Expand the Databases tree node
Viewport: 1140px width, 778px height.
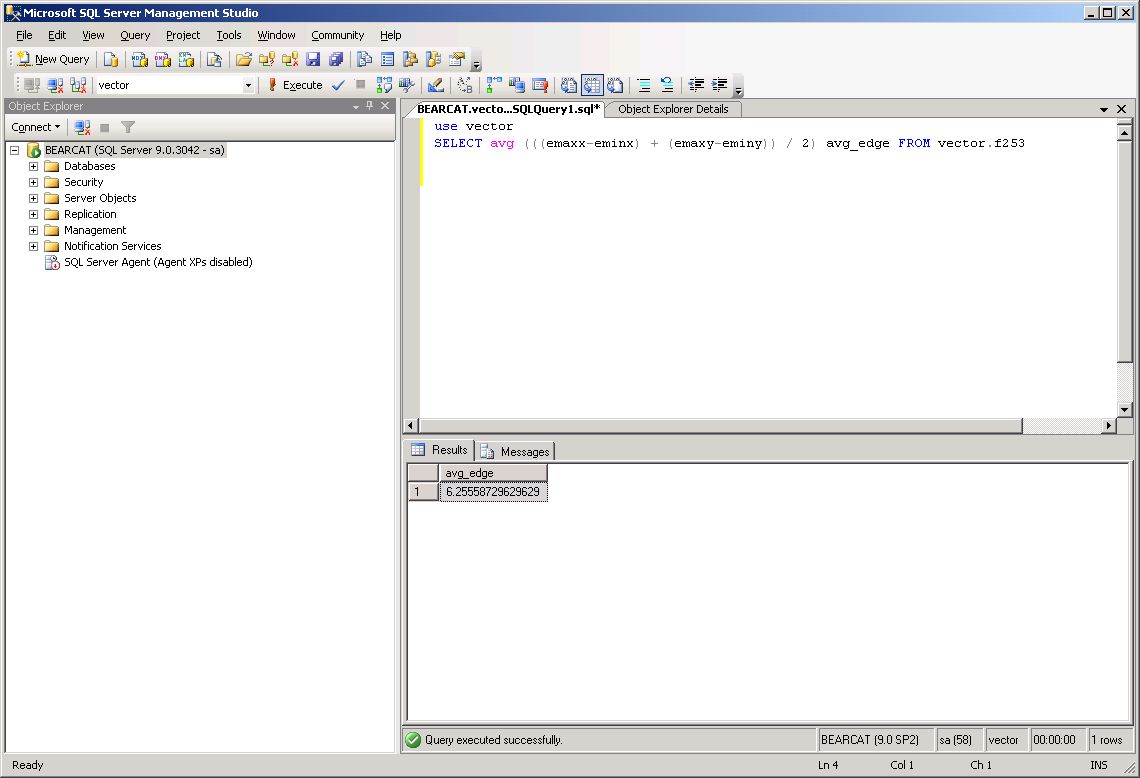pos(33,166)
